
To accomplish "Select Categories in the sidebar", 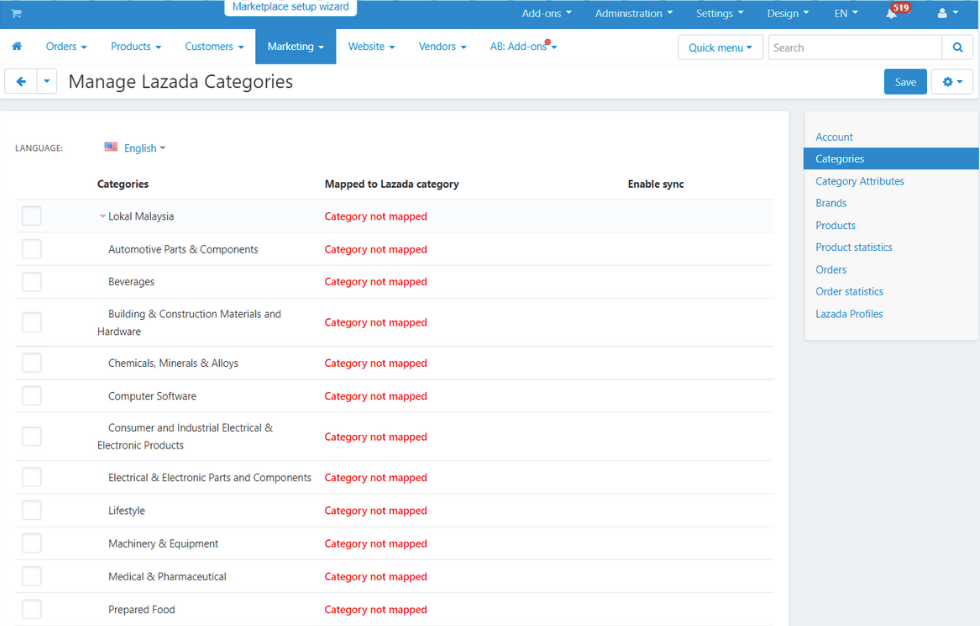I will pos(891,159).
